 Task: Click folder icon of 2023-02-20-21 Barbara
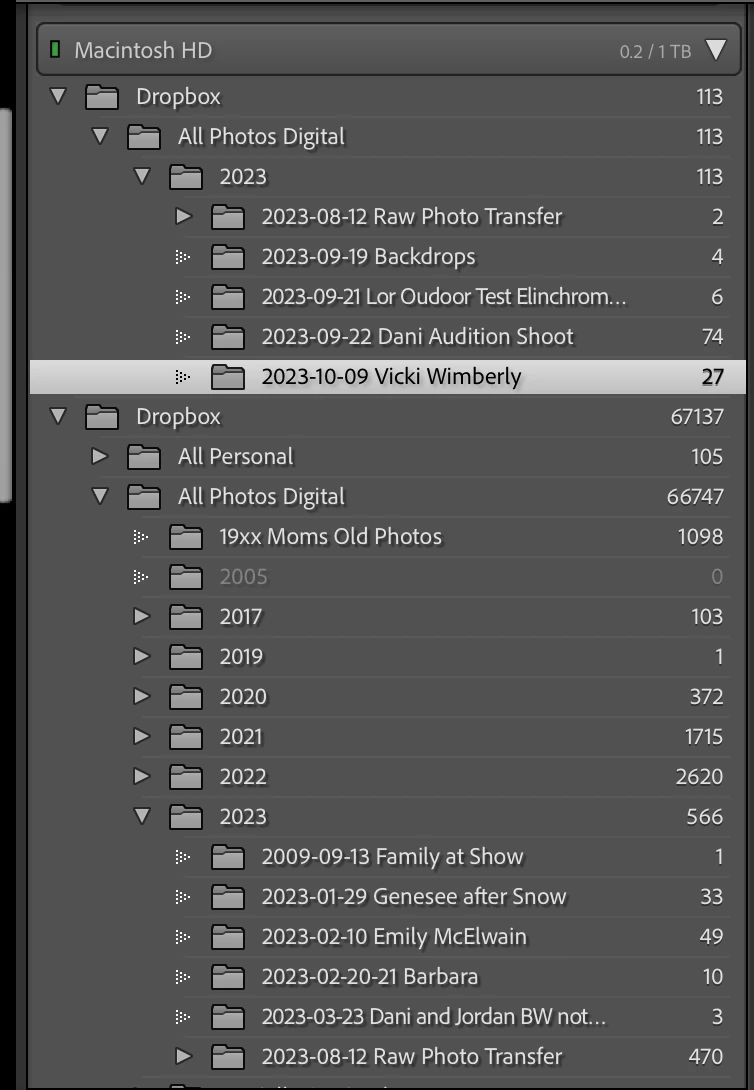click(228, 977)
